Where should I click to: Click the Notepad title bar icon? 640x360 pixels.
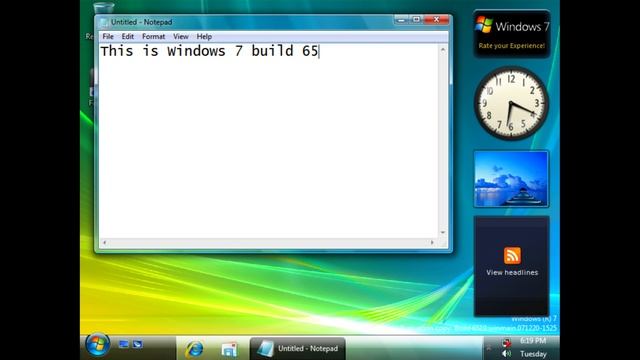point(104,22)
